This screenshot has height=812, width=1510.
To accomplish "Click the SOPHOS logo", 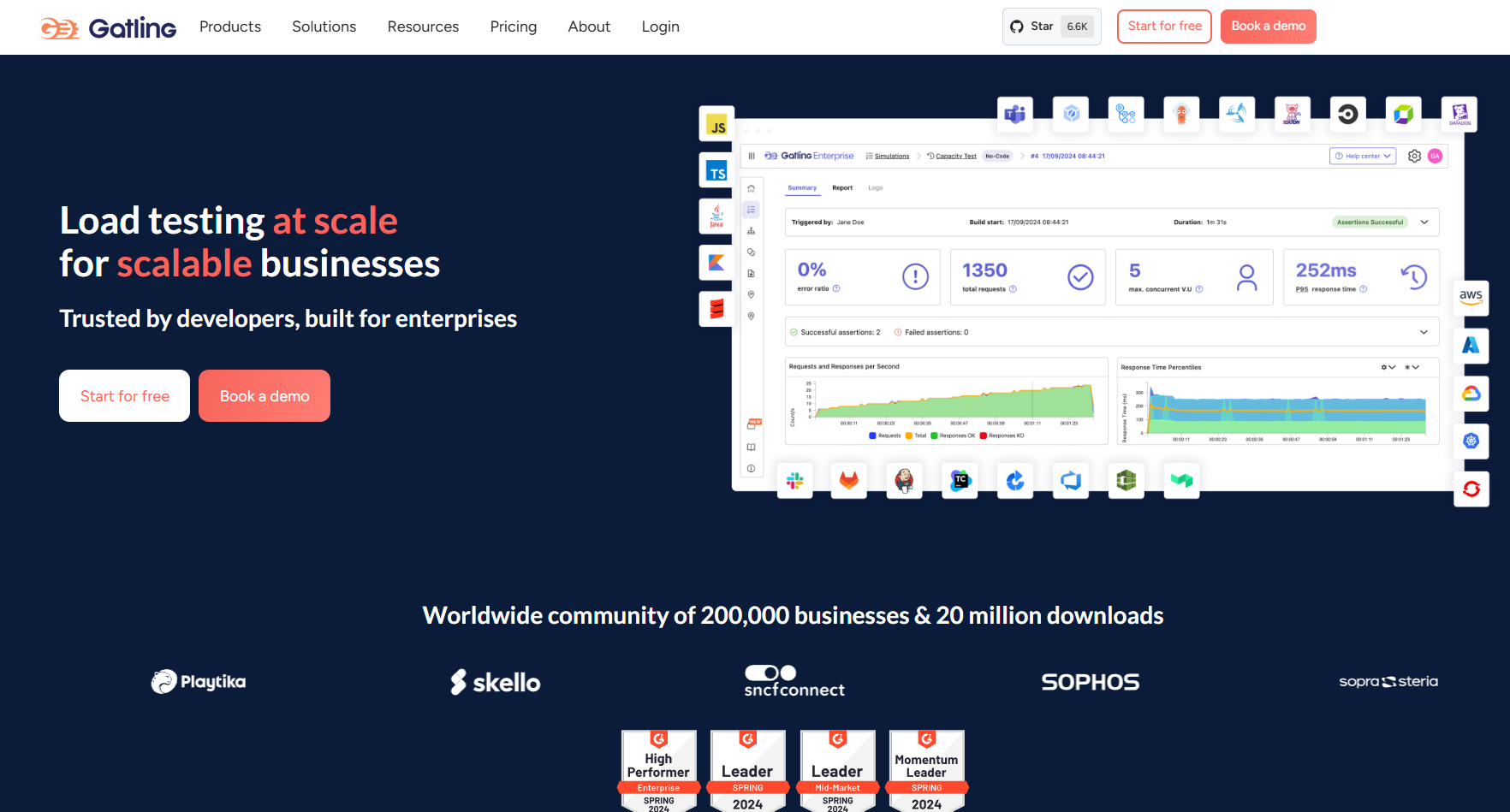I will (x=1091, y=682).
